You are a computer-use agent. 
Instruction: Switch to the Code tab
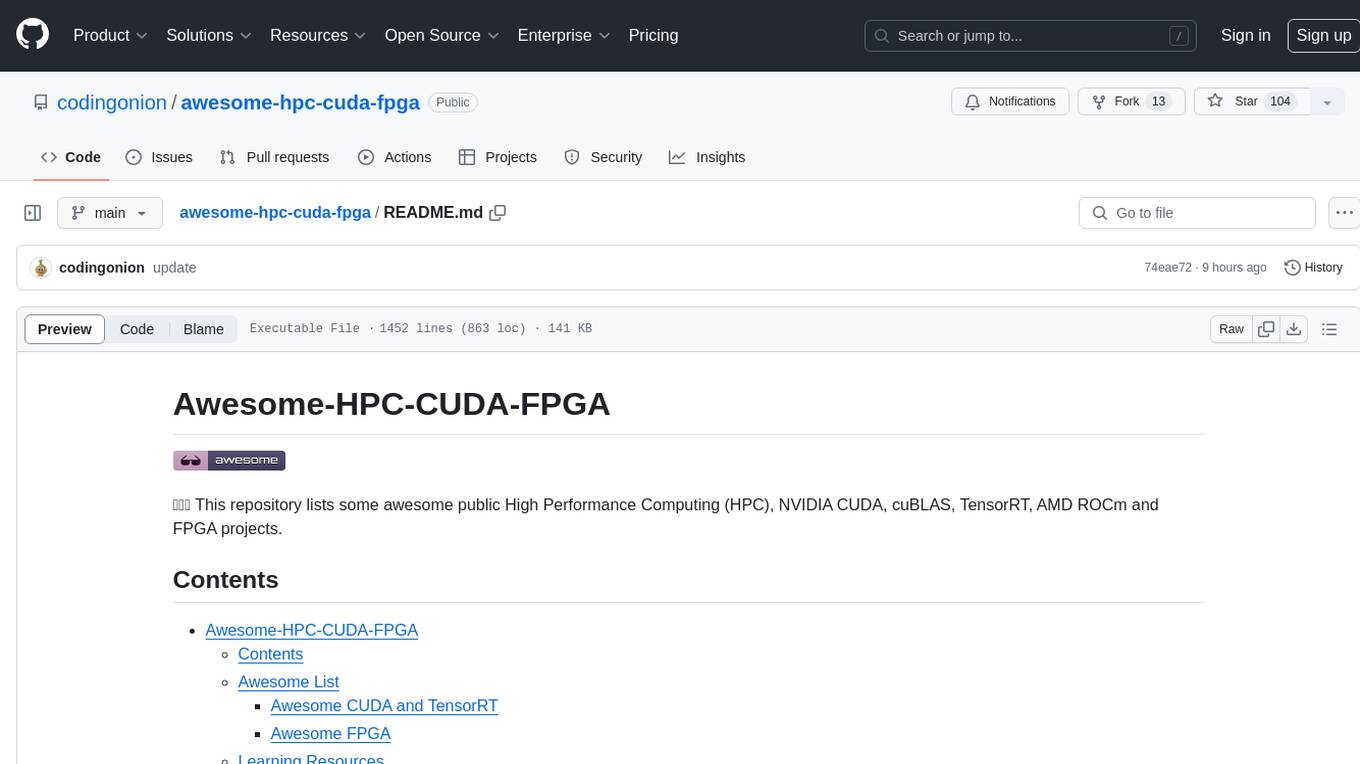[71, 157]
